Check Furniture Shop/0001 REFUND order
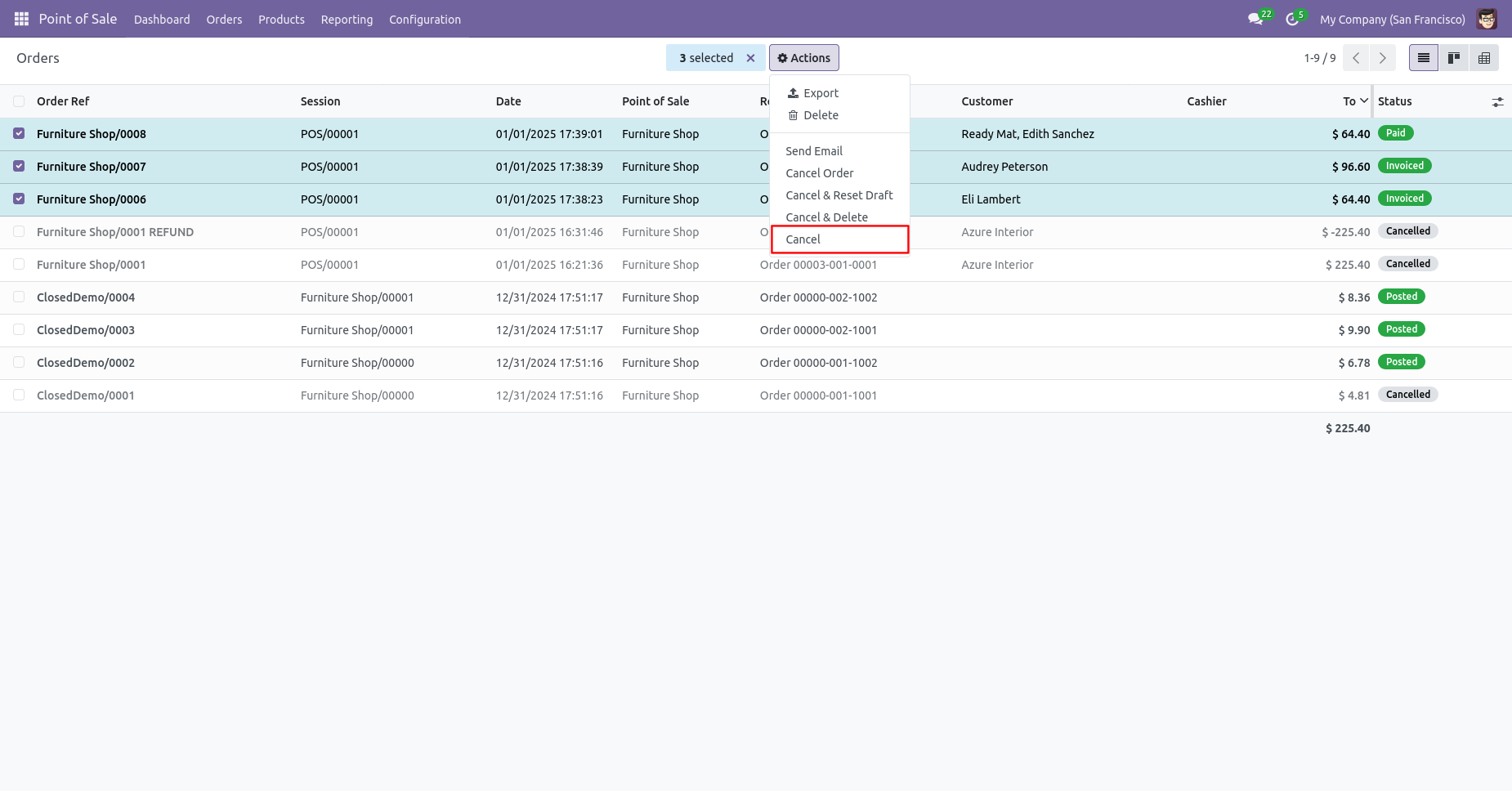Image resolution: width=1512 pixels, height=791 pixels. point(19,231)
